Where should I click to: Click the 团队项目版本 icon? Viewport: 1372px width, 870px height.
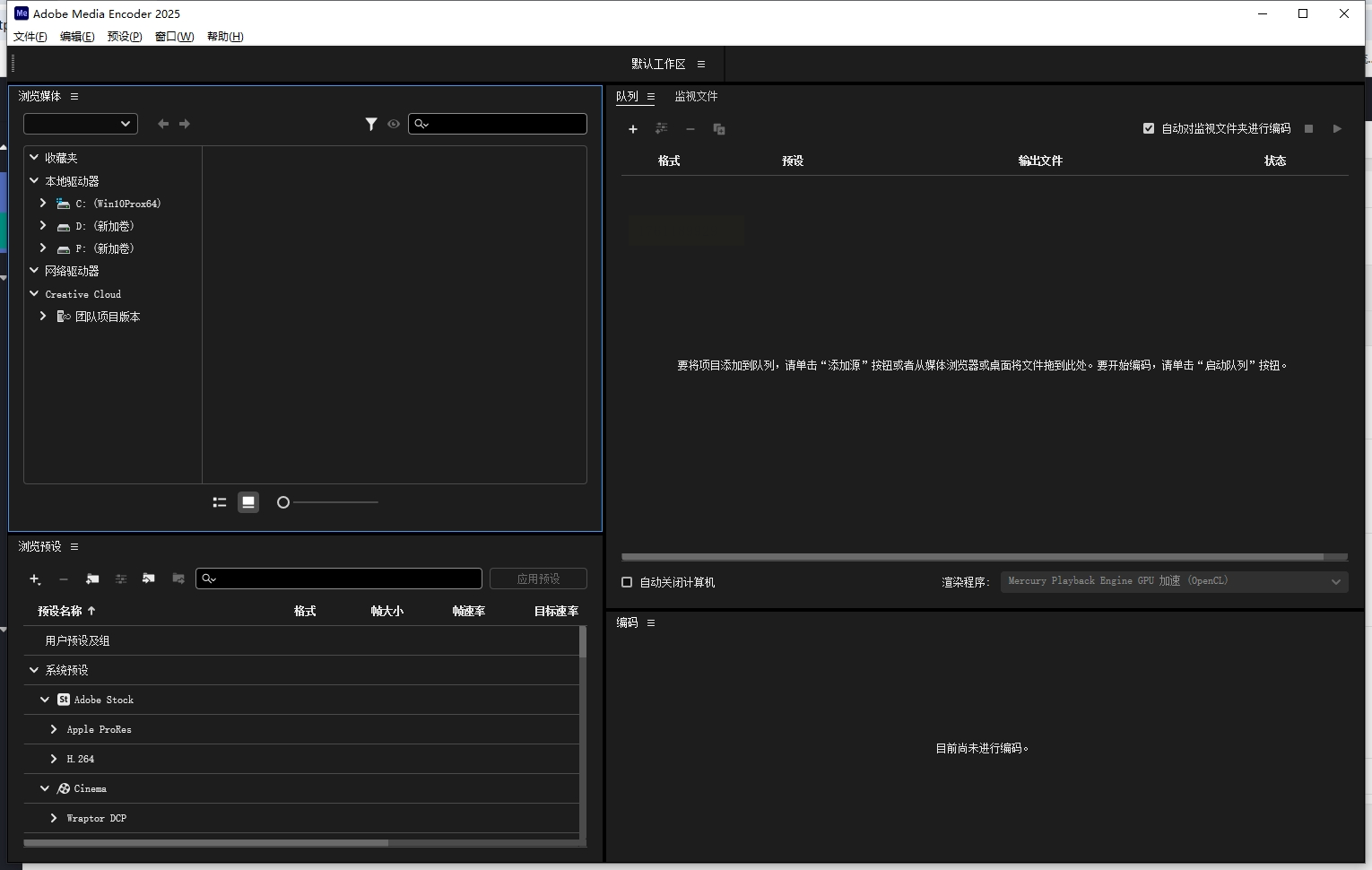coord(63,317)
